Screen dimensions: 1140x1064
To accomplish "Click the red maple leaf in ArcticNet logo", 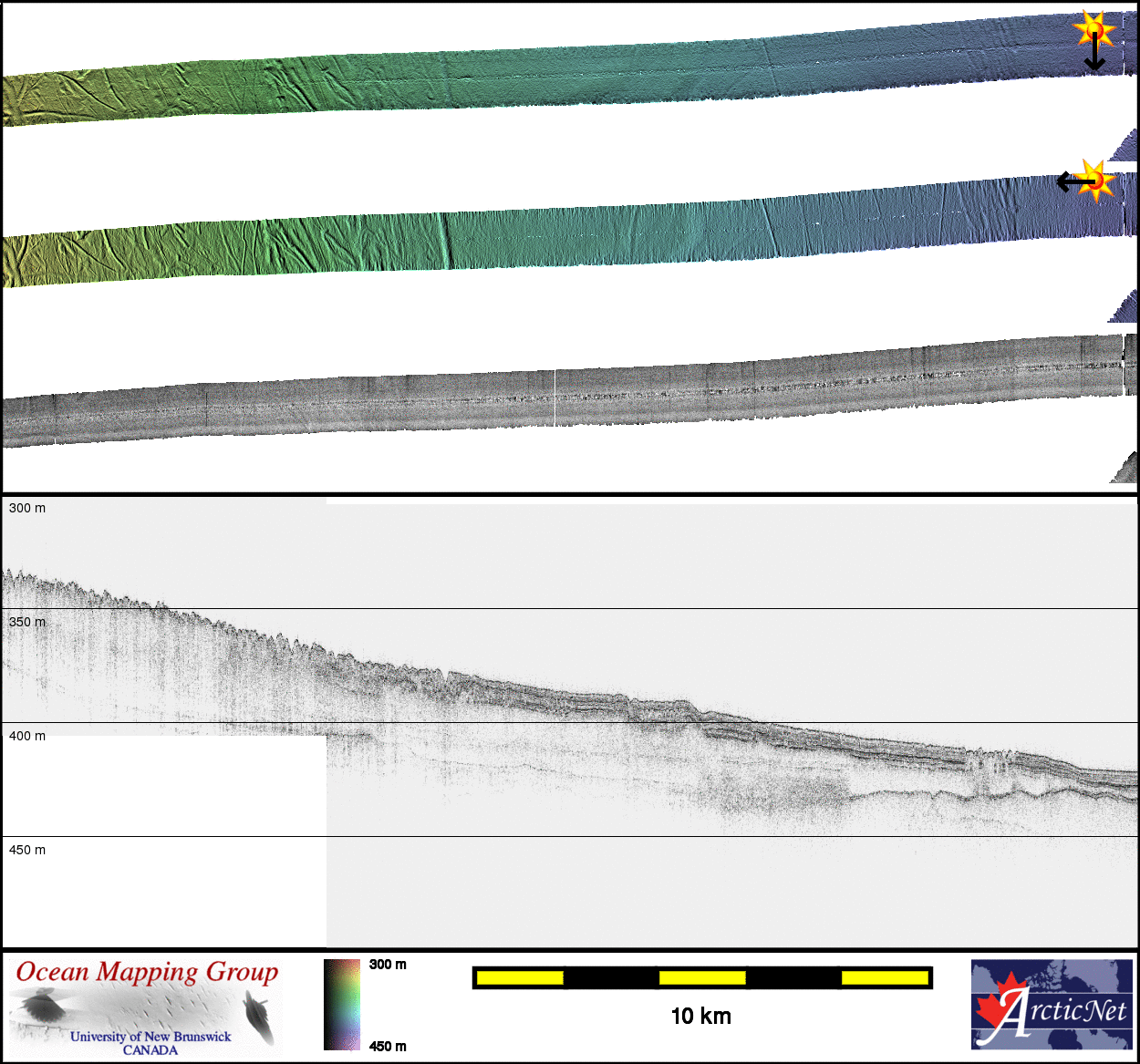I will pyautogui.click(x=996, y=1006).
